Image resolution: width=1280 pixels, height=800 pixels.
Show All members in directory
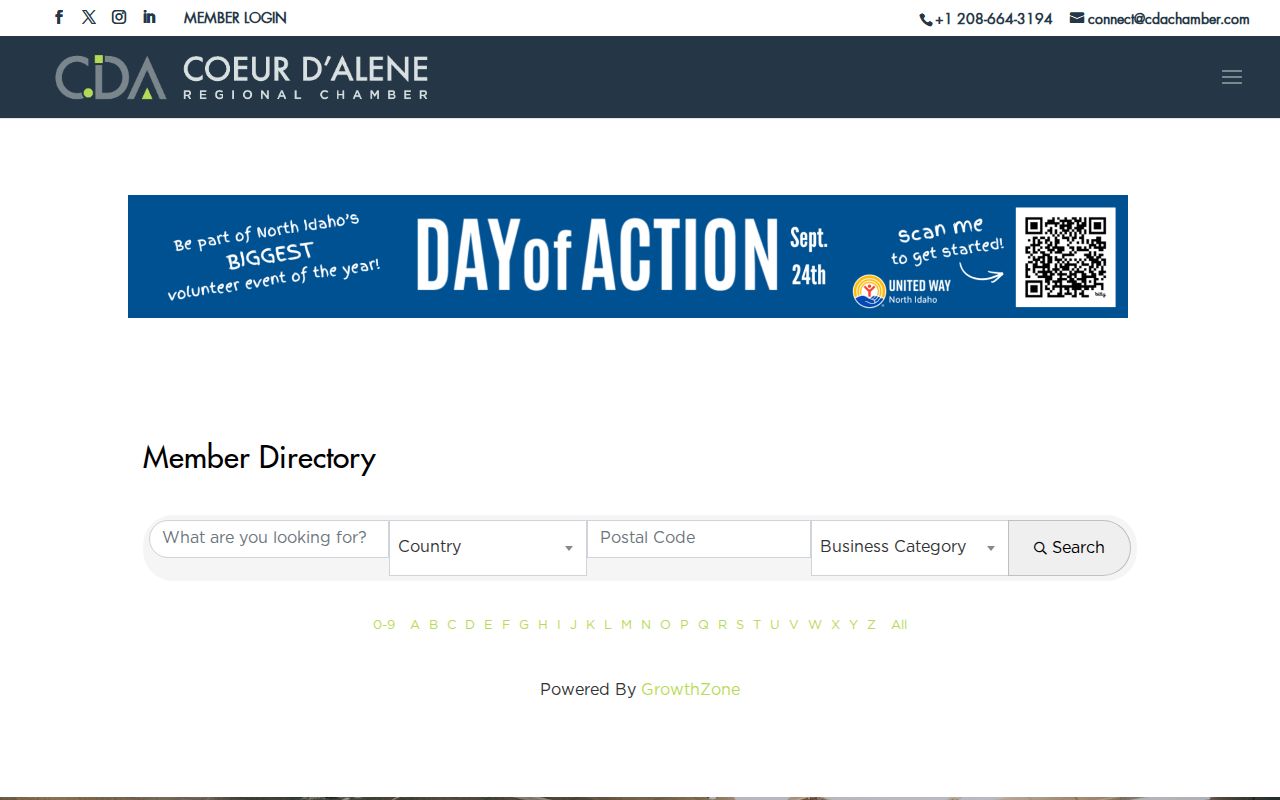[899, 625]
